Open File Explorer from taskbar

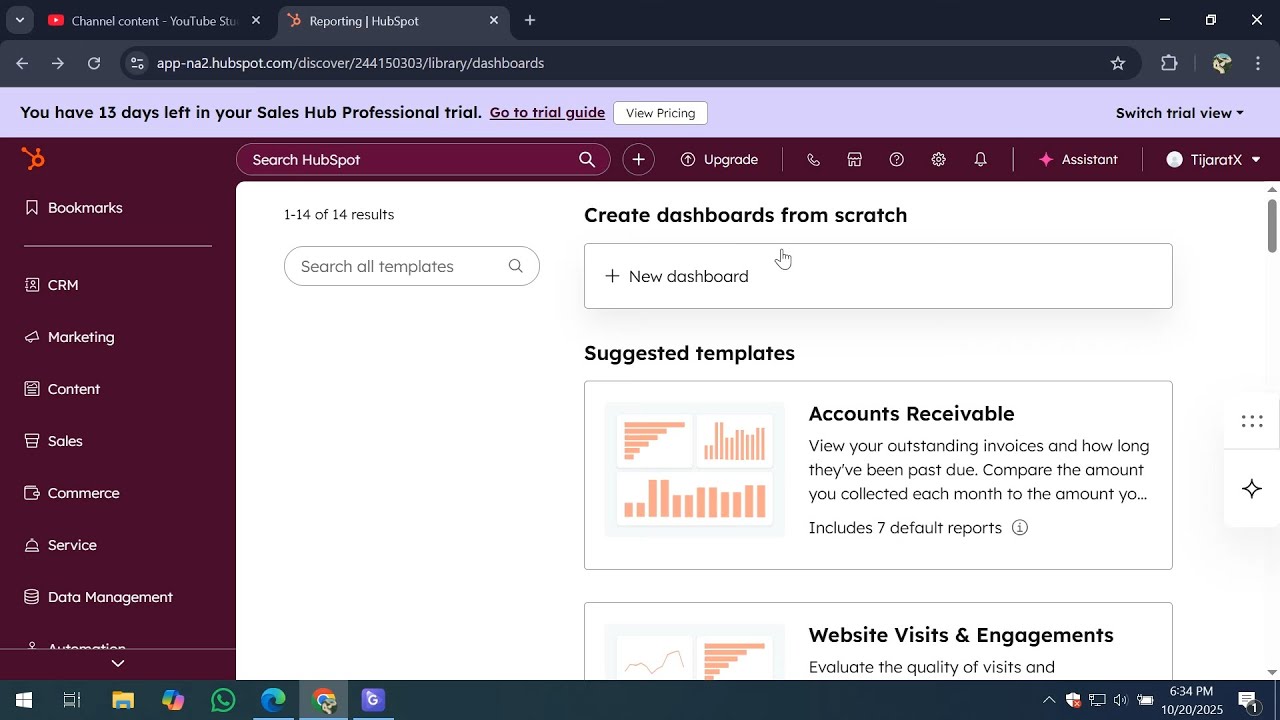123,700
